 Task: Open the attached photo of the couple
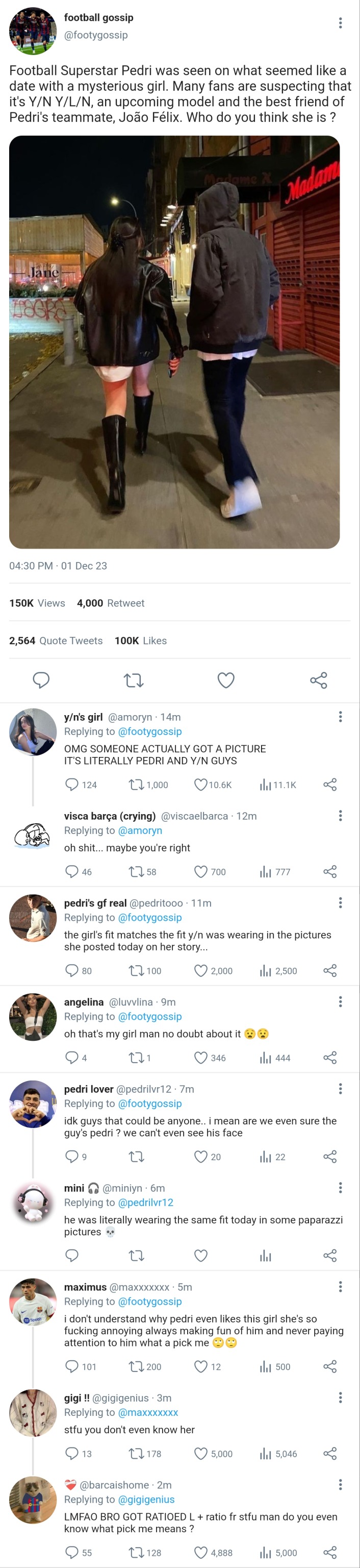click(174, 342)
